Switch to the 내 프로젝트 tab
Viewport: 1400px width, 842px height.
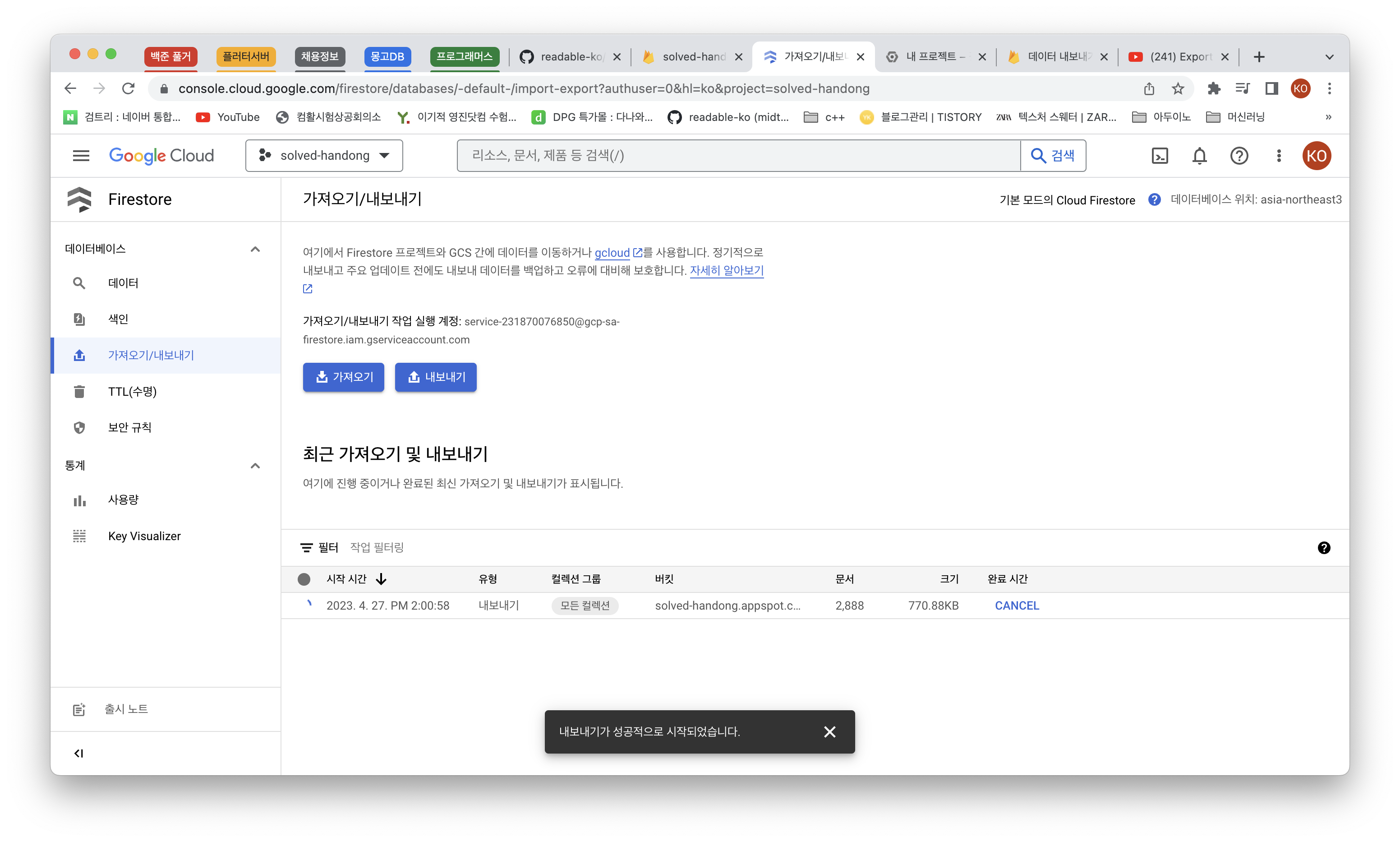935,57
